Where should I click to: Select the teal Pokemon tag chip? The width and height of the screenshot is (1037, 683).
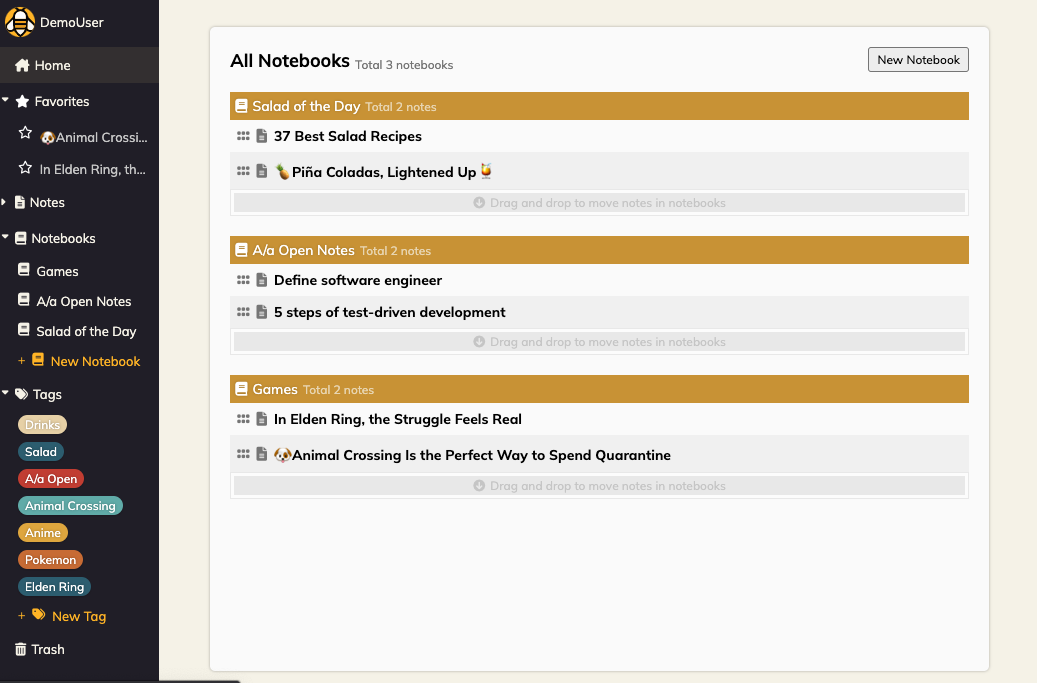[x=50, y=559]
